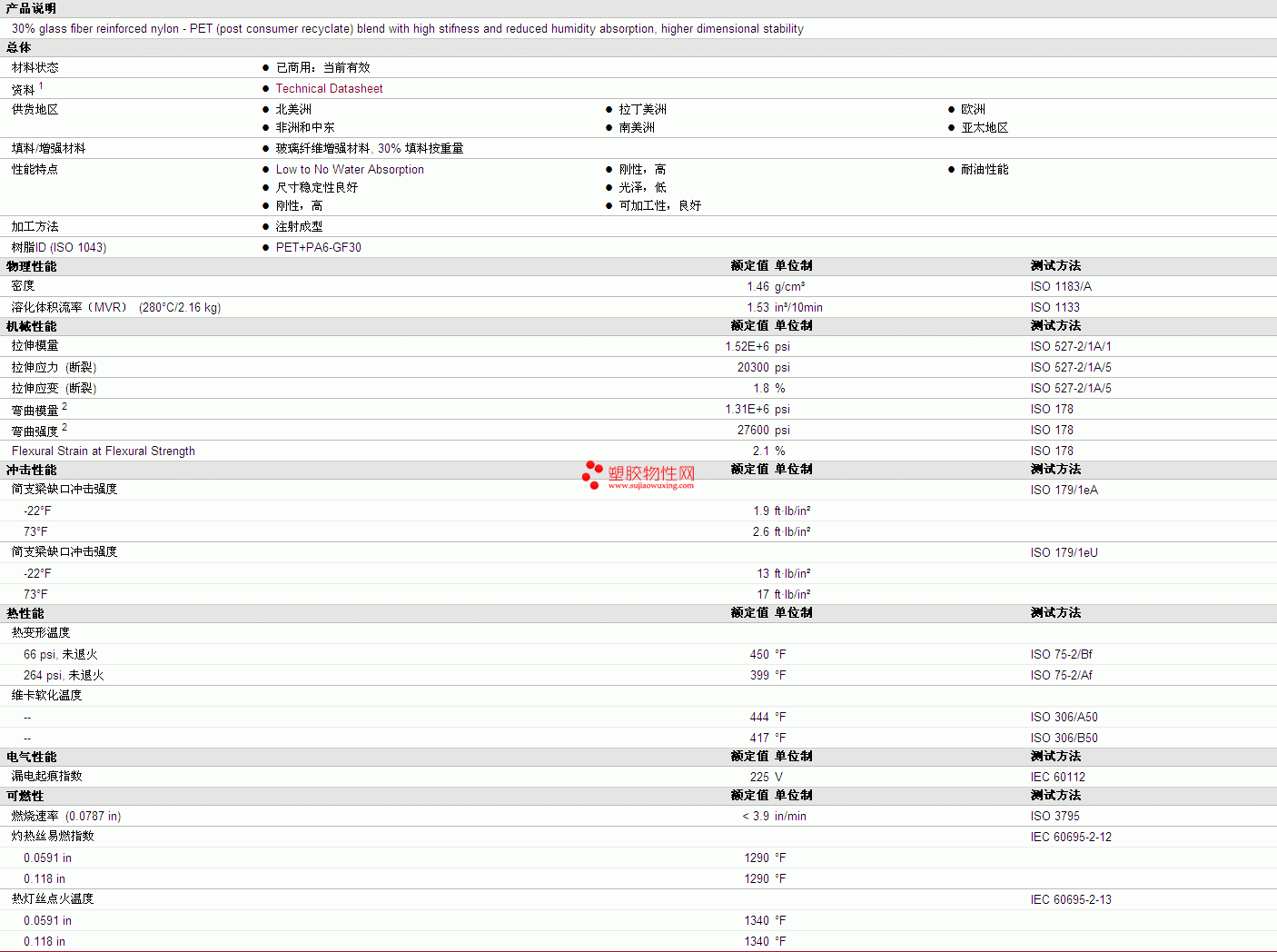This screenshot has width=1277, height=952.
Task: Click Flexural Strain at Flexural Strength label
Action: tap(104, 451)
